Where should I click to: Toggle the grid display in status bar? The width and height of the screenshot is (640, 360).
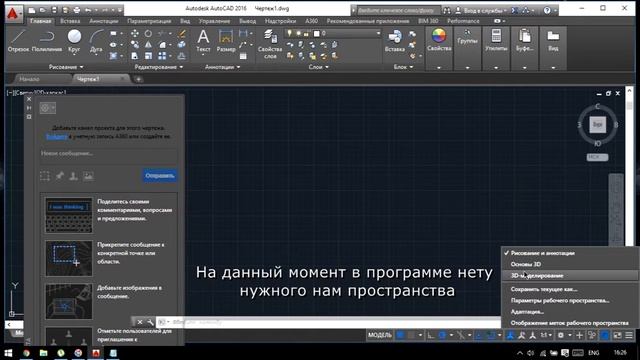click(x=401, y=335)
